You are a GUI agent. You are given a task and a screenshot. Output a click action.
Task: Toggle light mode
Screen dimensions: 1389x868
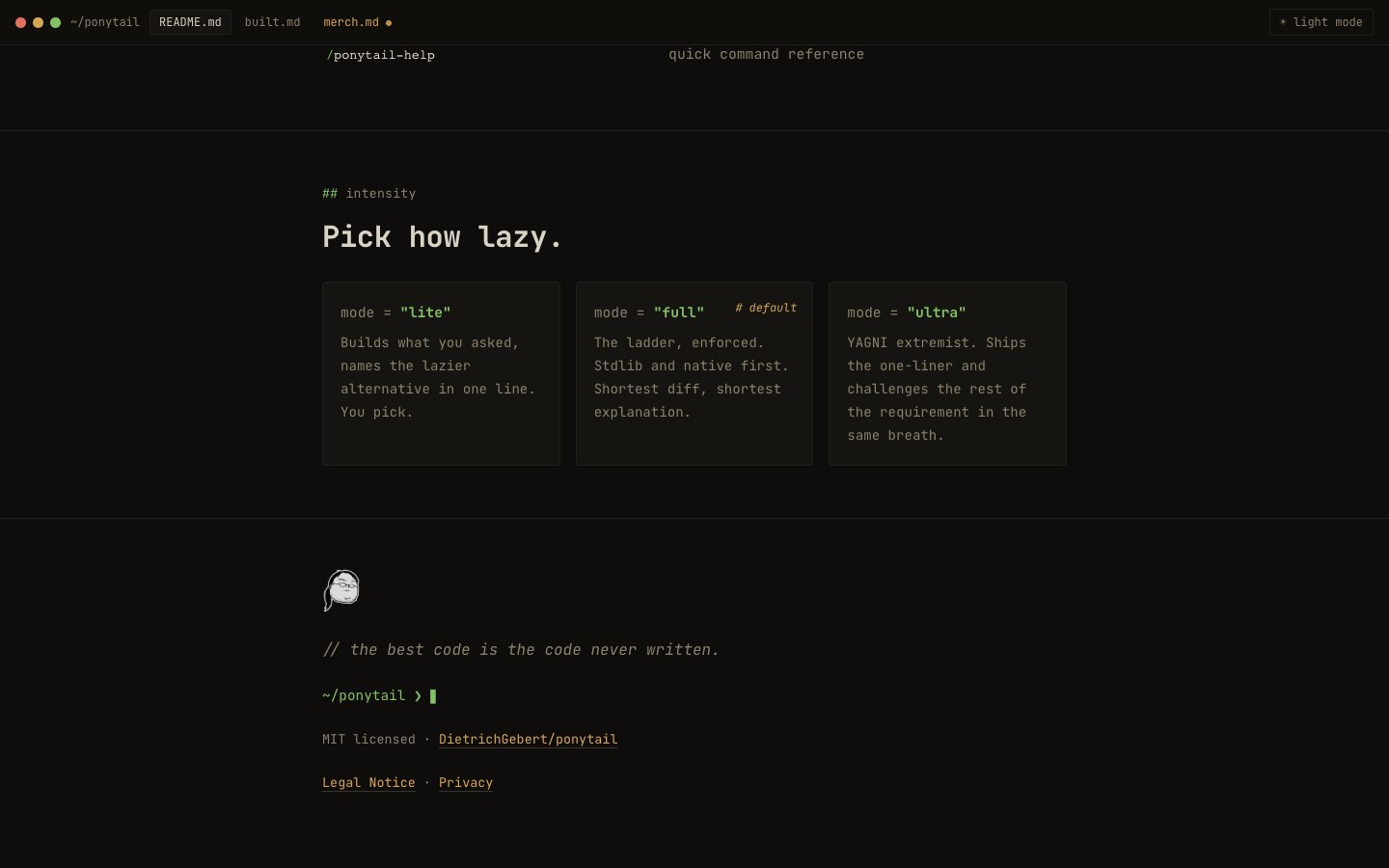pyautogui.click(x=1321, y=22)
